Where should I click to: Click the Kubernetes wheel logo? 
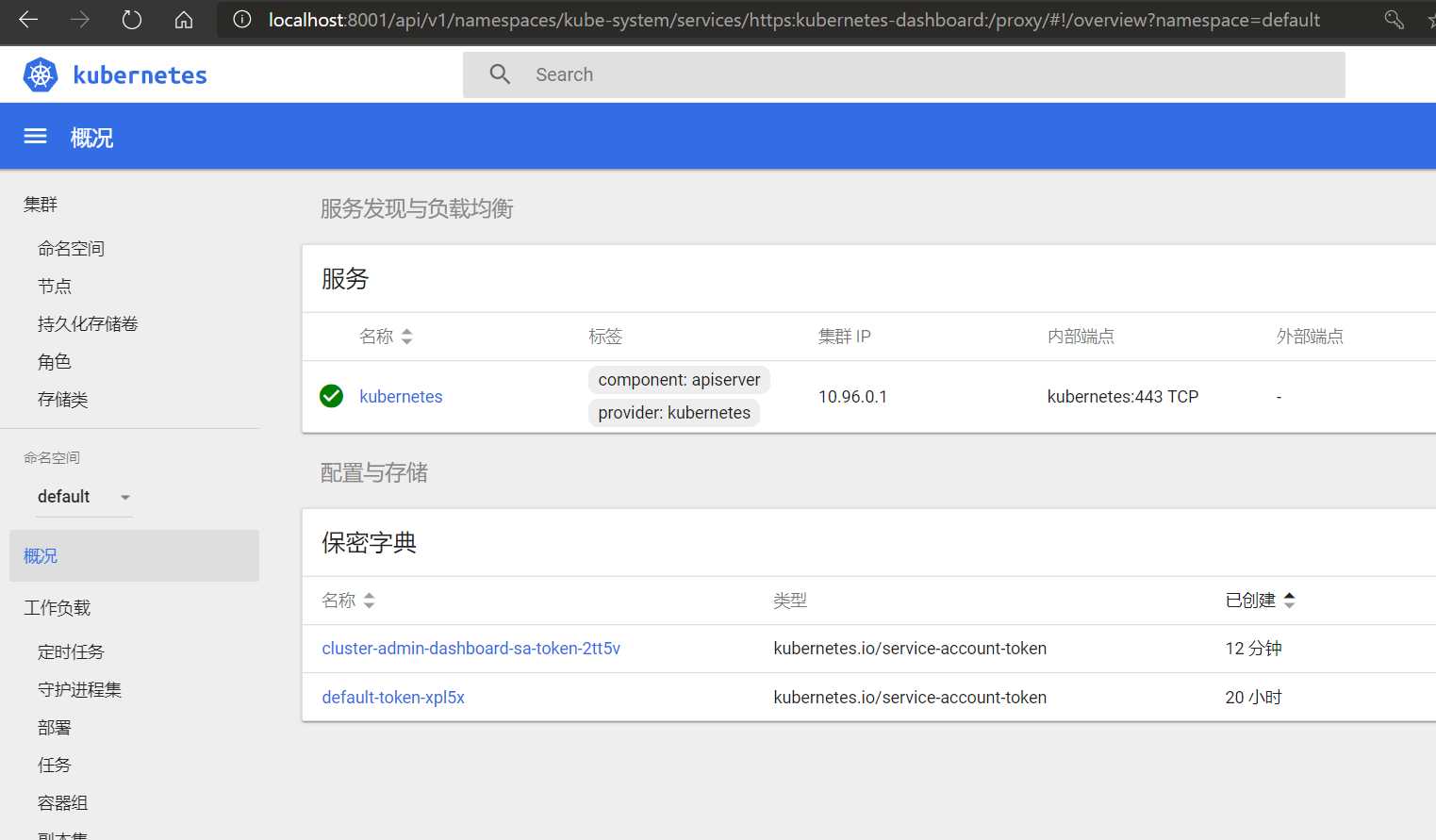(41, 74)
